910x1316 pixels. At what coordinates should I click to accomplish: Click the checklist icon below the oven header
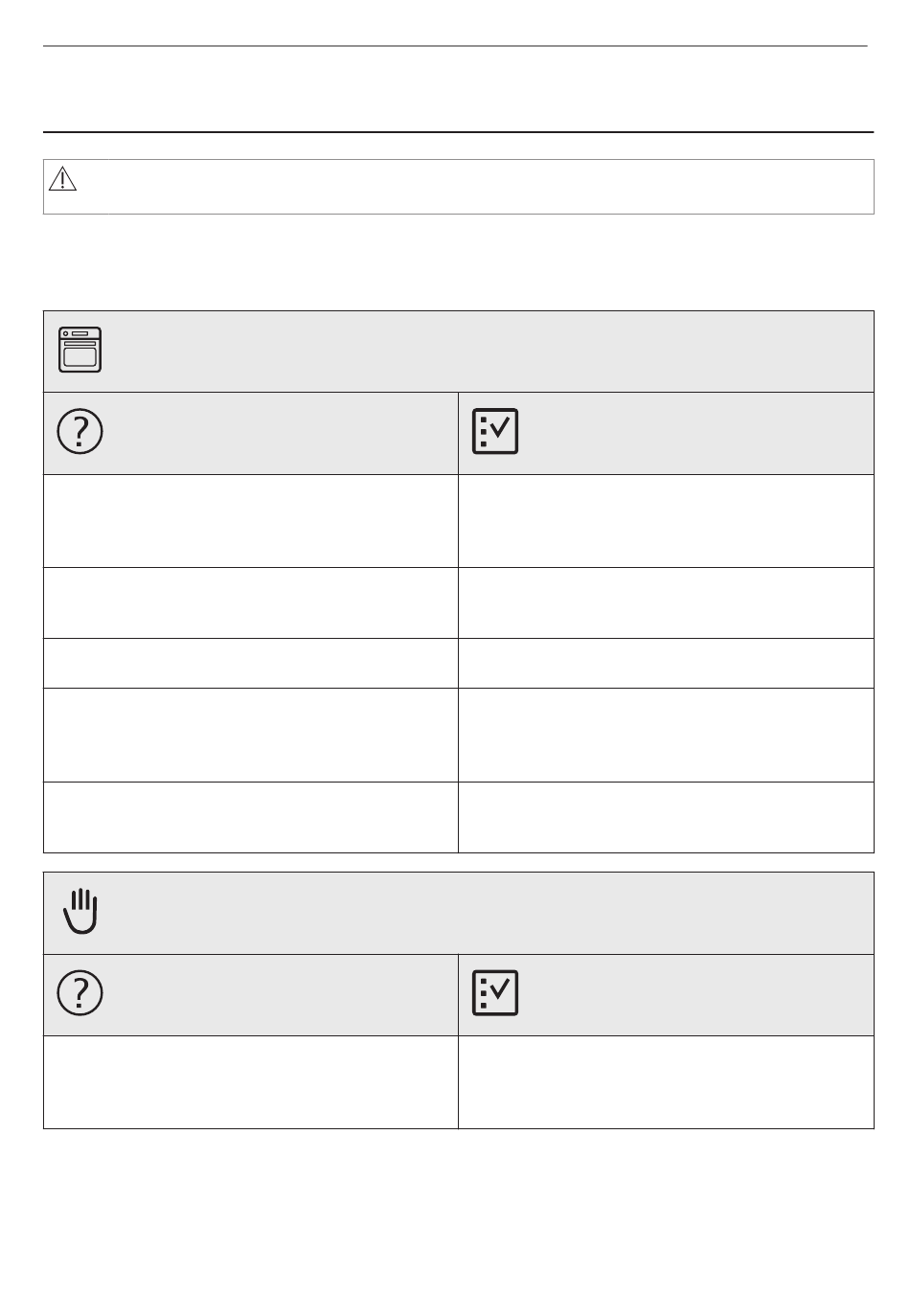pos(495,432)
